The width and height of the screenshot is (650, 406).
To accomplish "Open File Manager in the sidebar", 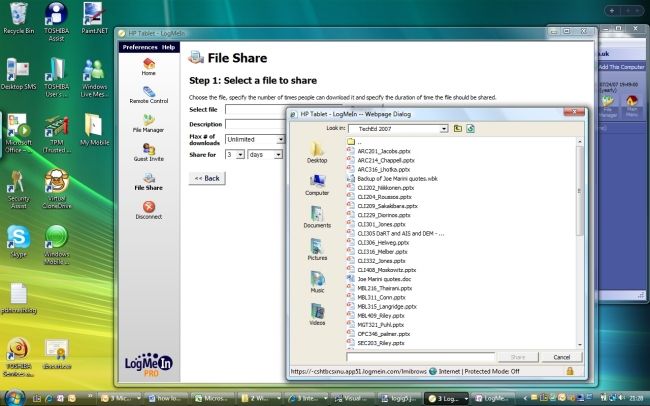I will [148, 124].
